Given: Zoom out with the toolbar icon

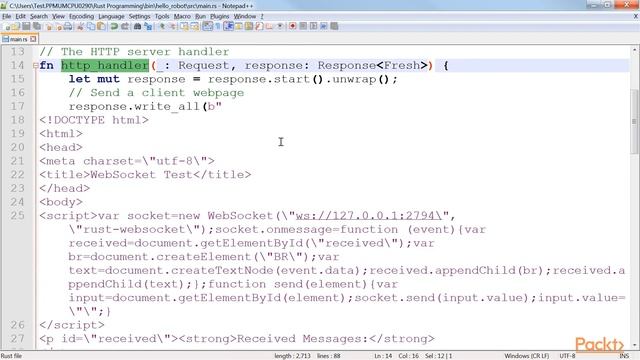Looking at the screenshot, I should point(173,27).
